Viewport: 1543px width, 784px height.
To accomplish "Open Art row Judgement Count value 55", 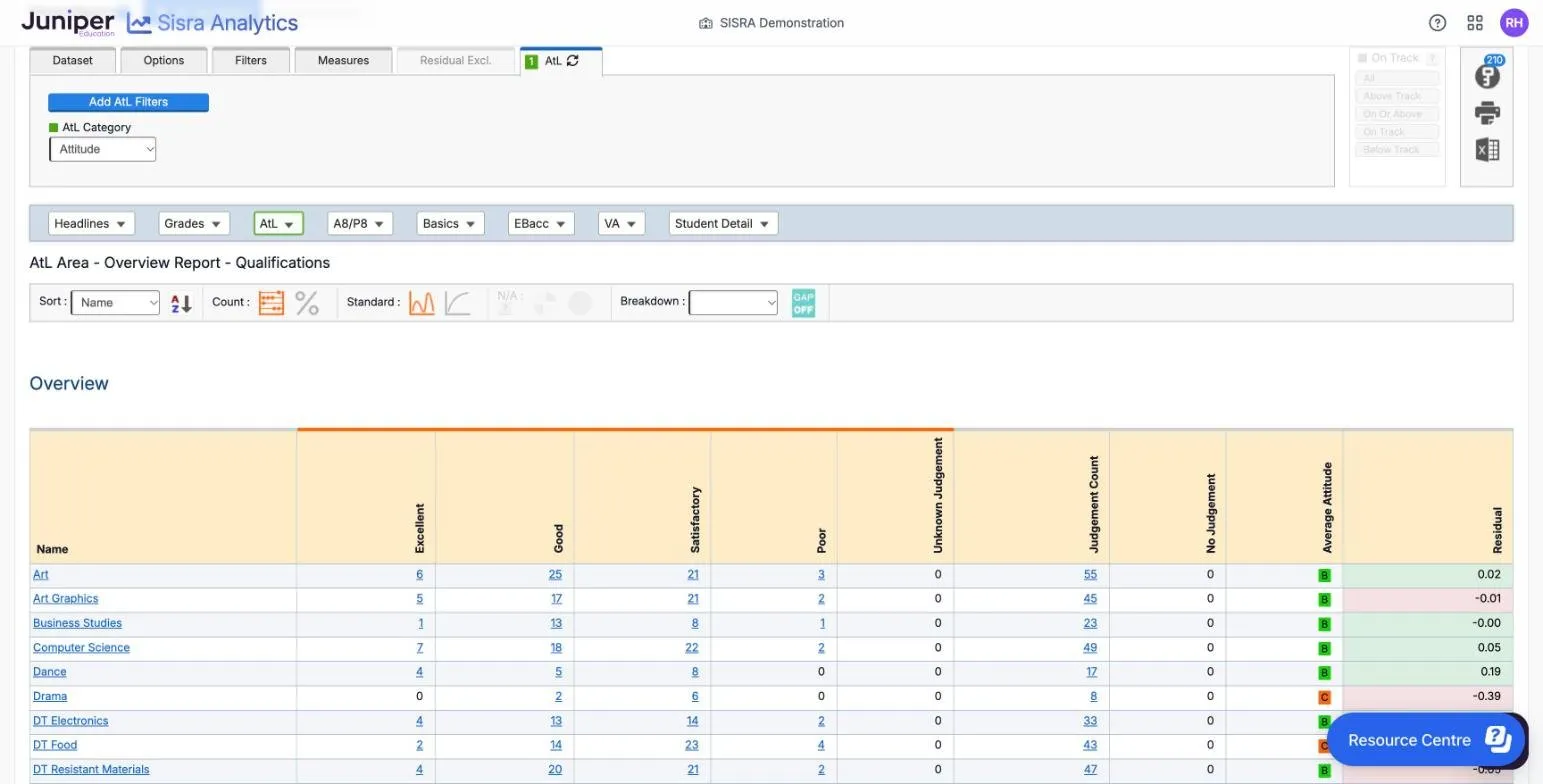I will (1090, 575).
